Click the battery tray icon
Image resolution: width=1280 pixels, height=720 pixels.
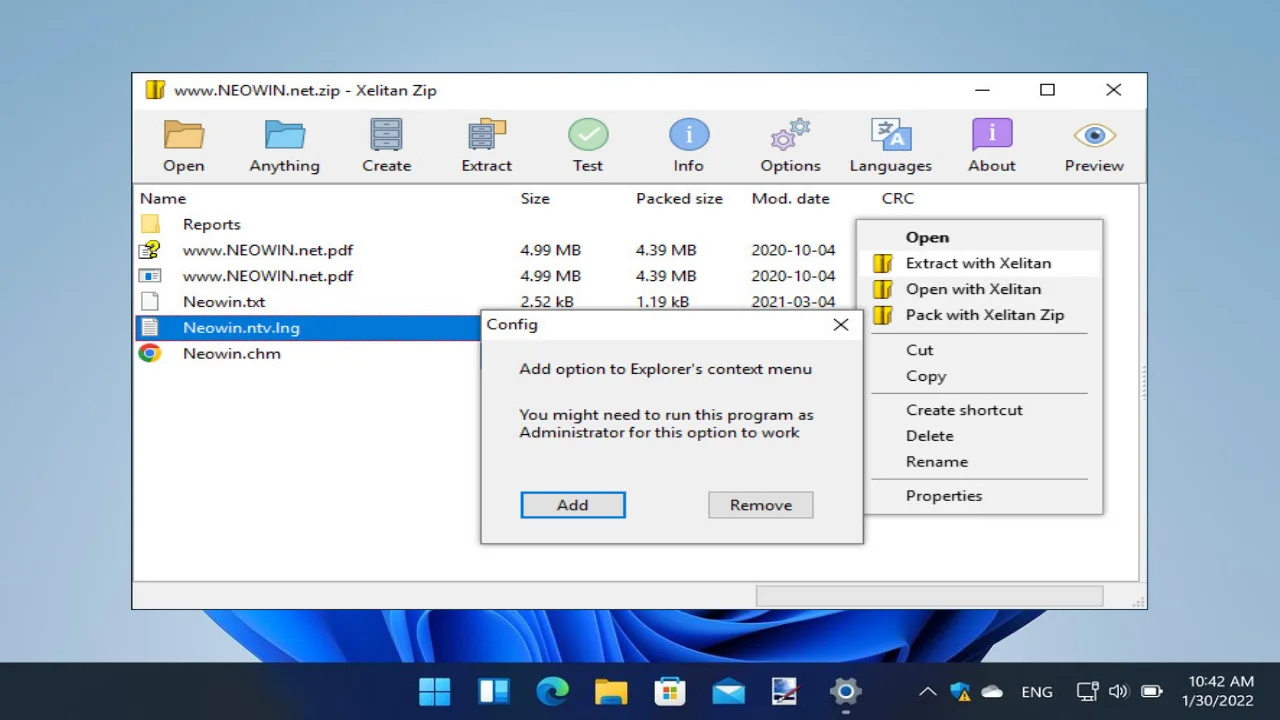[x=1151, y=691]
